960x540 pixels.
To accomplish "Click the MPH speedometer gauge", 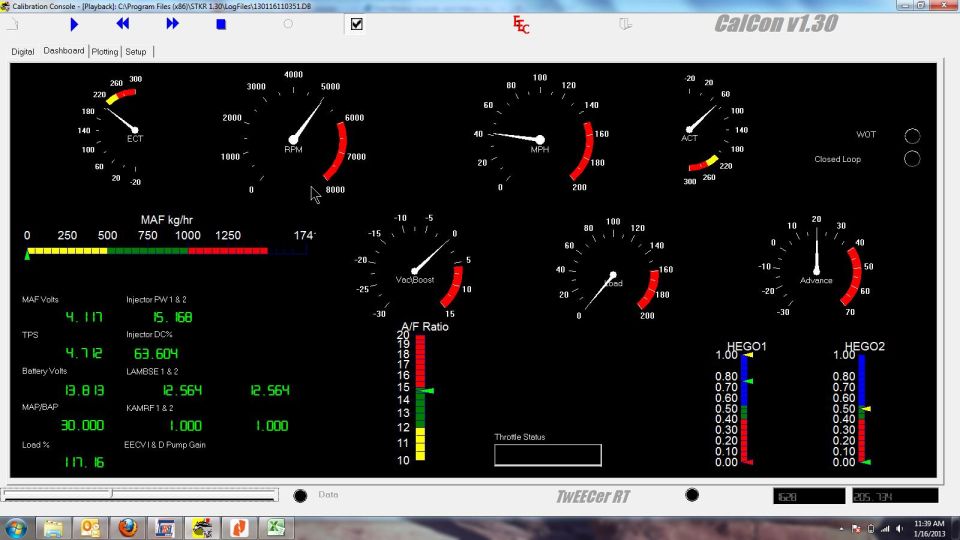I will [540, 133].
